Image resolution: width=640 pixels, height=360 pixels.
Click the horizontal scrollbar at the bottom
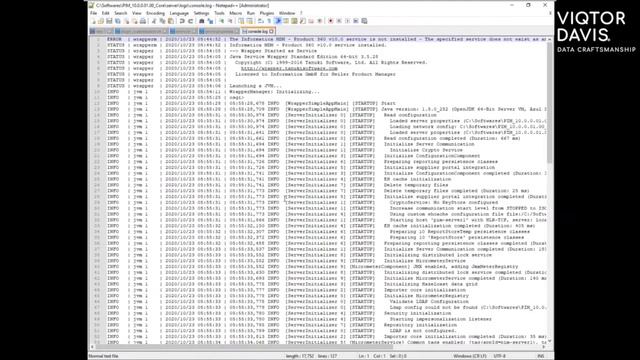click(245, 347)
